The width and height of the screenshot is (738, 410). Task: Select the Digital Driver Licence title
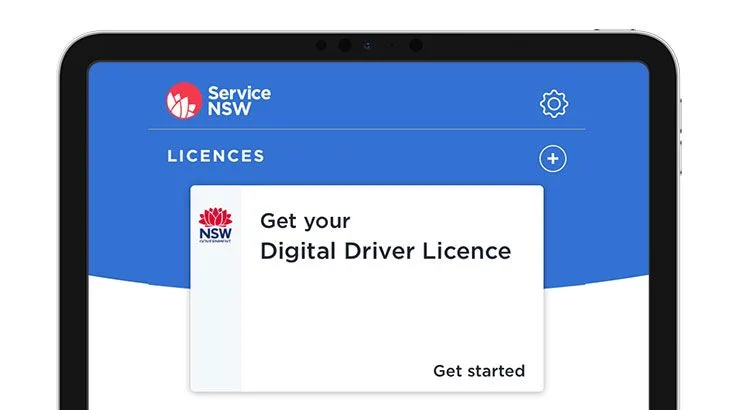click(385, 251)
